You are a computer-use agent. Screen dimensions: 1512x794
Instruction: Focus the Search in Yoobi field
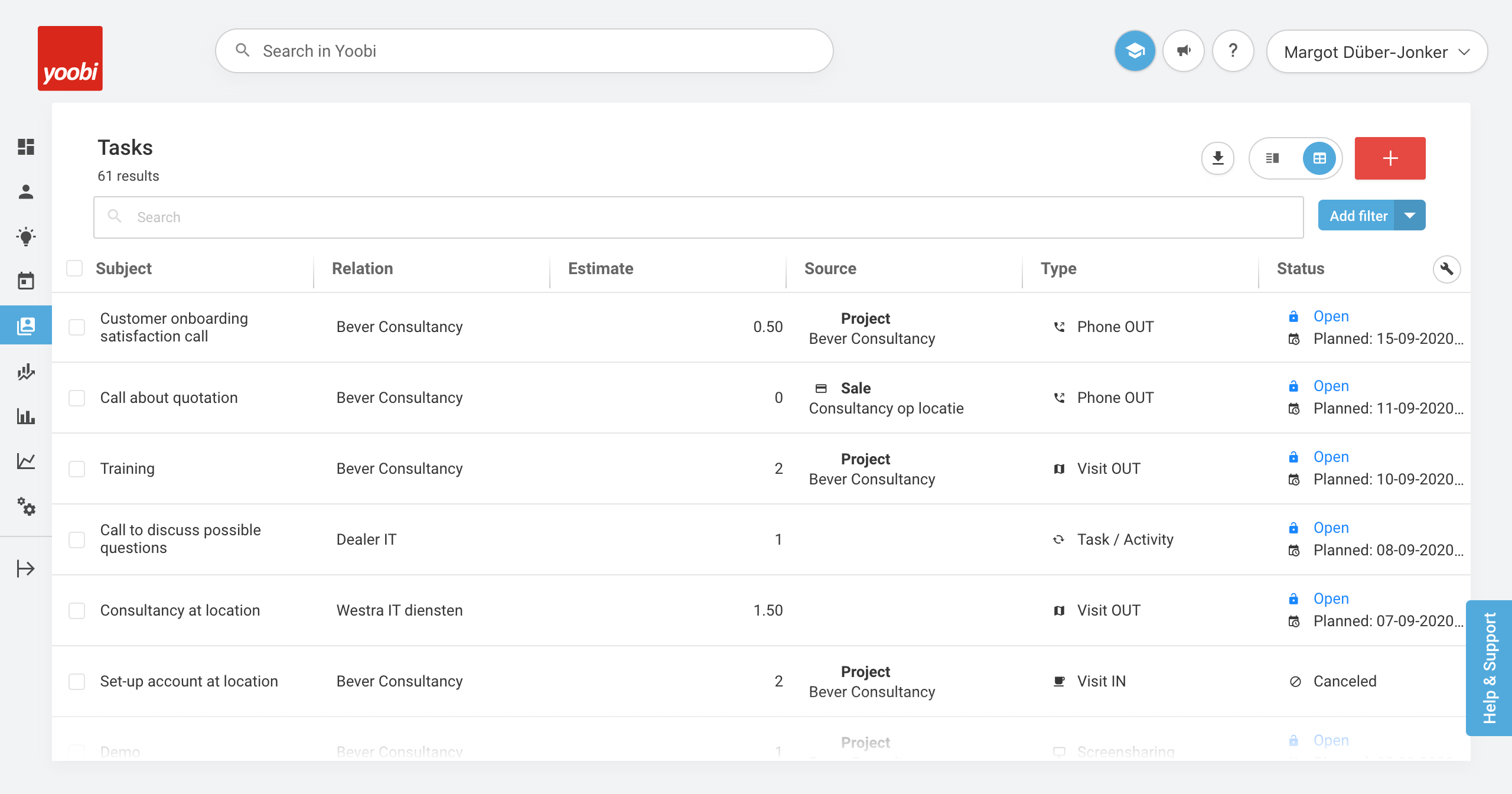[524, 51]
